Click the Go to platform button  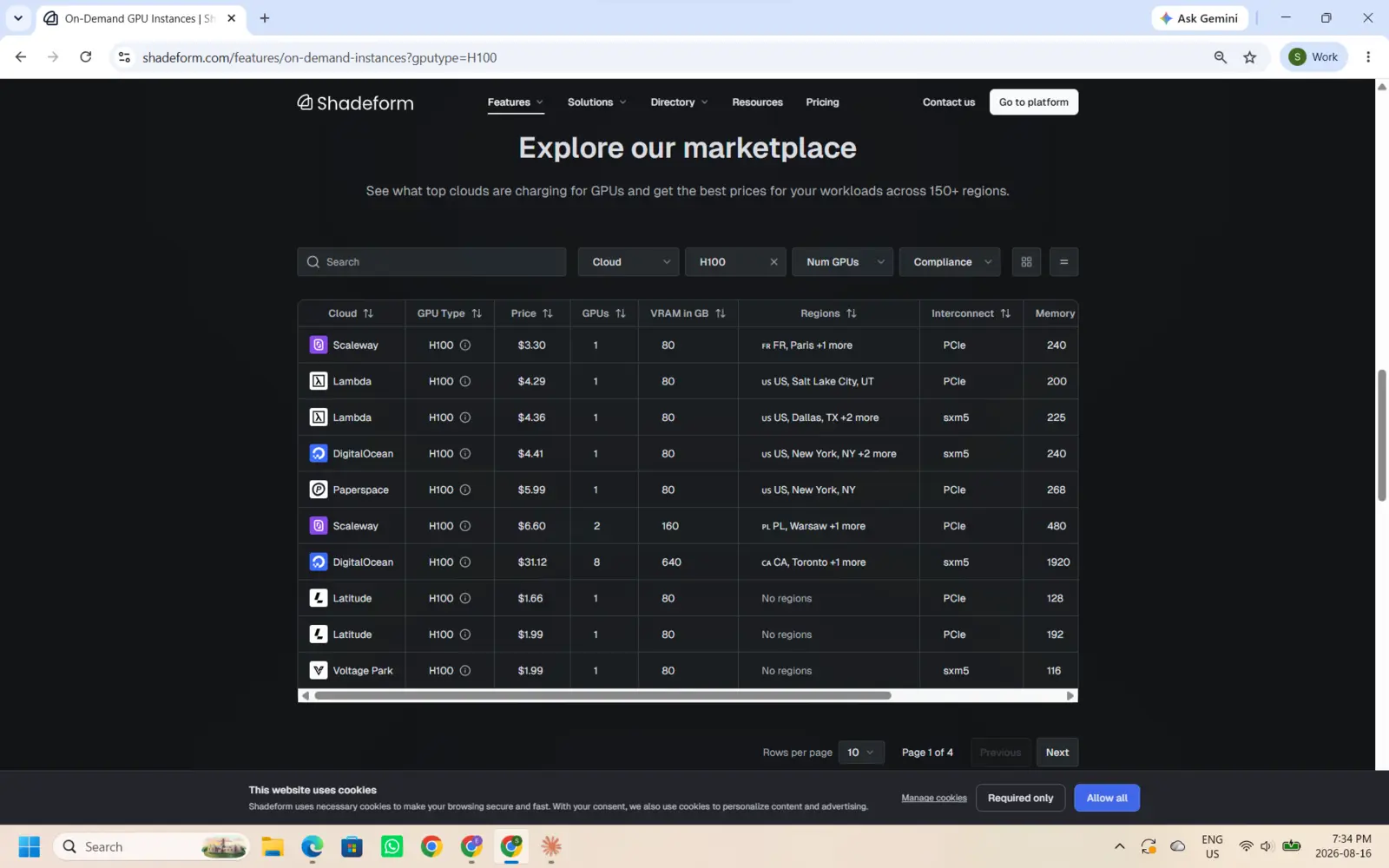point(1034,102)
